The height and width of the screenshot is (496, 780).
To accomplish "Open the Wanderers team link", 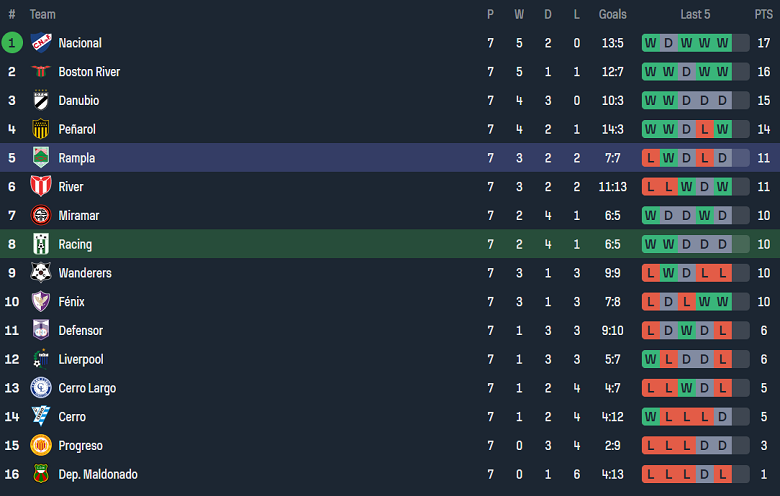I will click(85, 273).
